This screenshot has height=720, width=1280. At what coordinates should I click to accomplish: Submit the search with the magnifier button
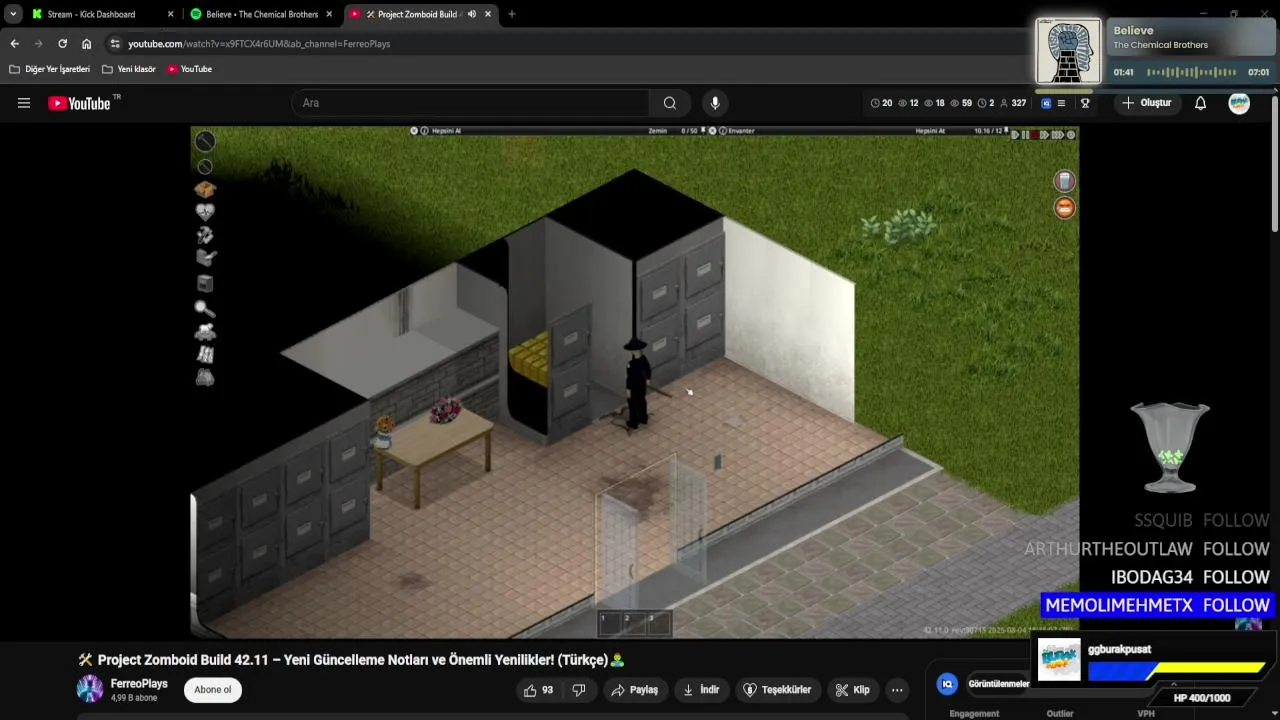coord(670,103)
